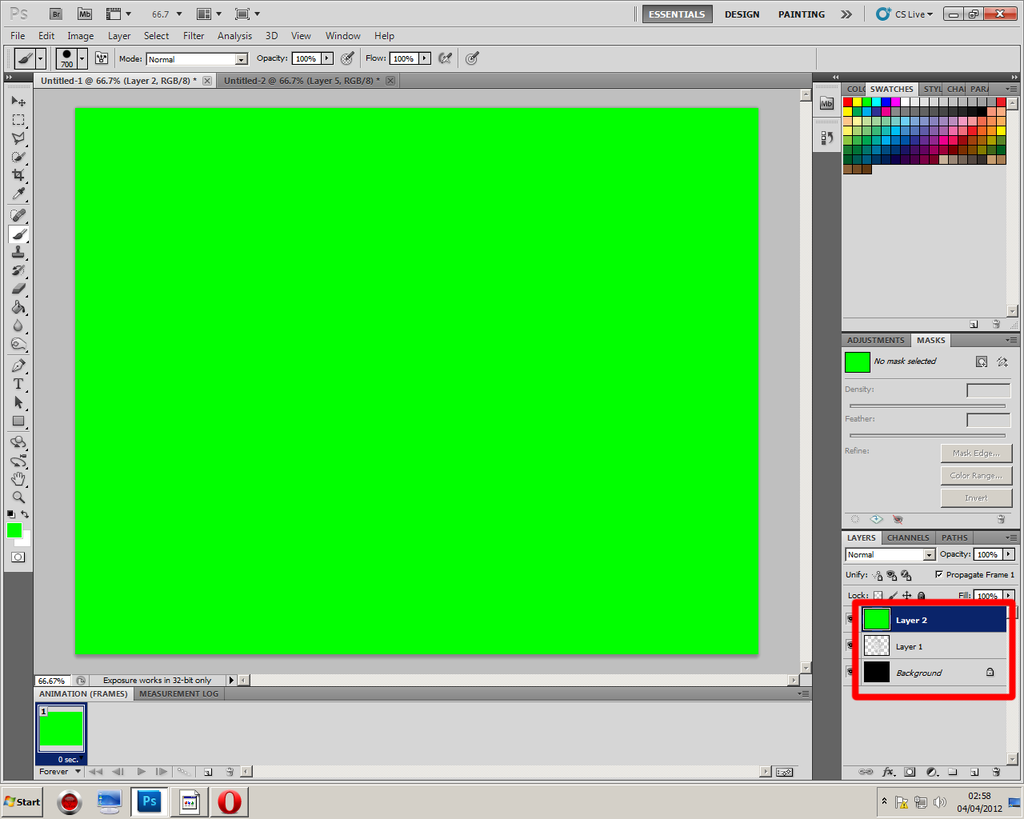Hide Layer 2 using its eye icon
Image resolution: width=1024 pixels, height=819 pixels.
pos(850,618)
